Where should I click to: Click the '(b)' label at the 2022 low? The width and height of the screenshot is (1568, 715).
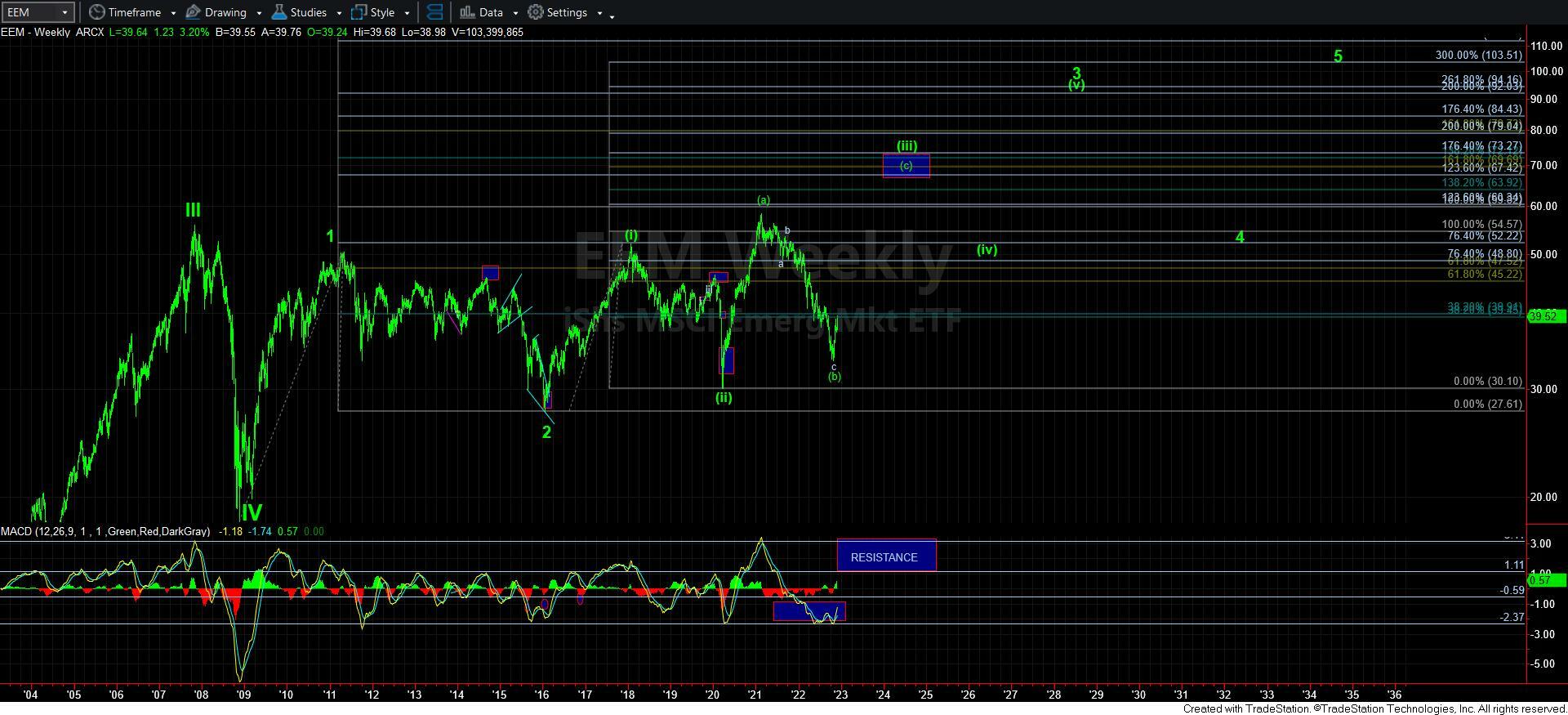[x=834, y=377]
